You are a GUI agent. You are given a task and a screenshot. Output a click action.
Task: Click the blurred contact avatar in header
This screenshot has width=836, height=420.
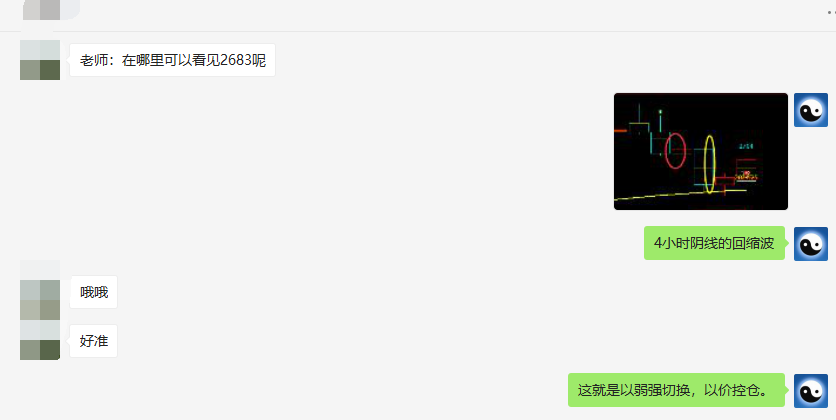pos(51,10)
